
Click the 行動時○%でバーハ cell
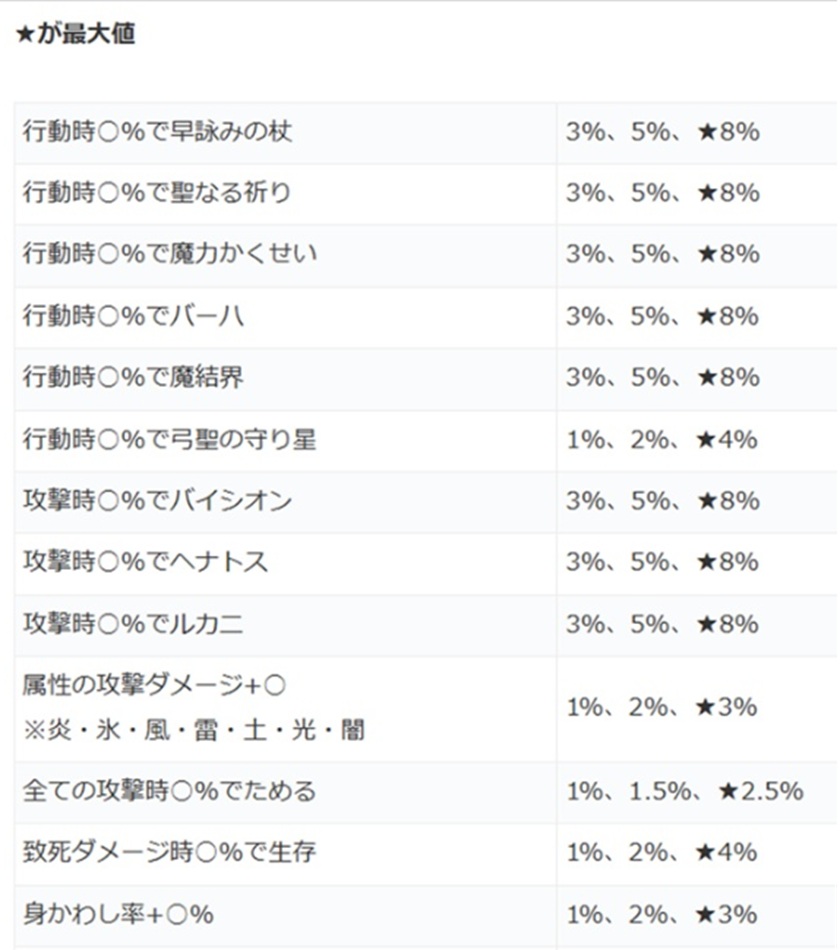(133, 316)
